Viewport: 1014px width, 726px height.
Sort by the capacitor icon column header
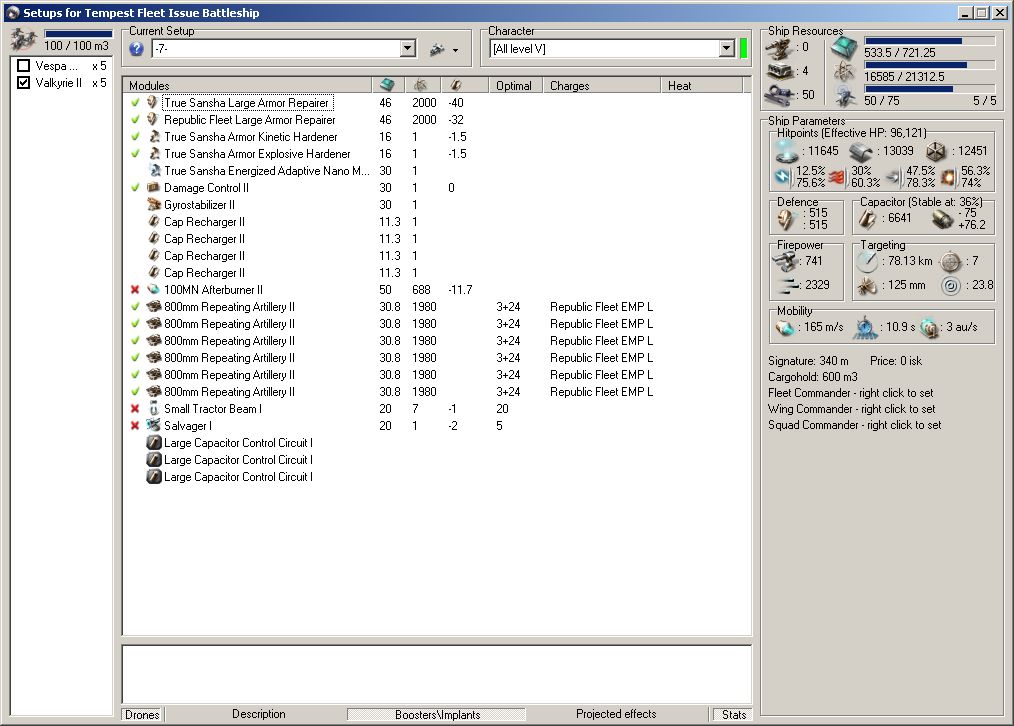click(x=464, y=85)
